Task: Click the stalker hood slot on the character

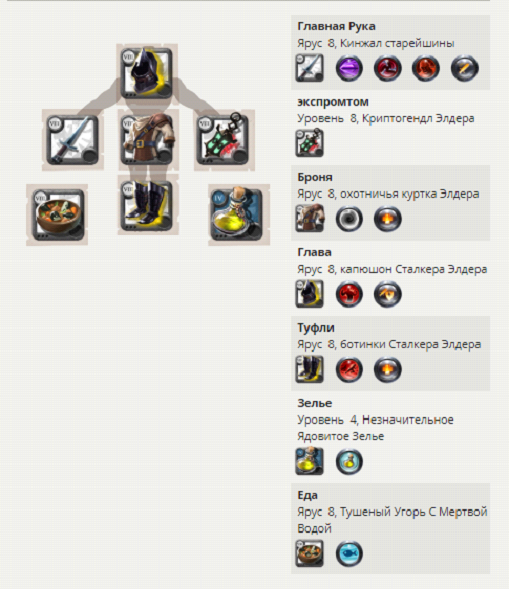Action: [147, 73]
